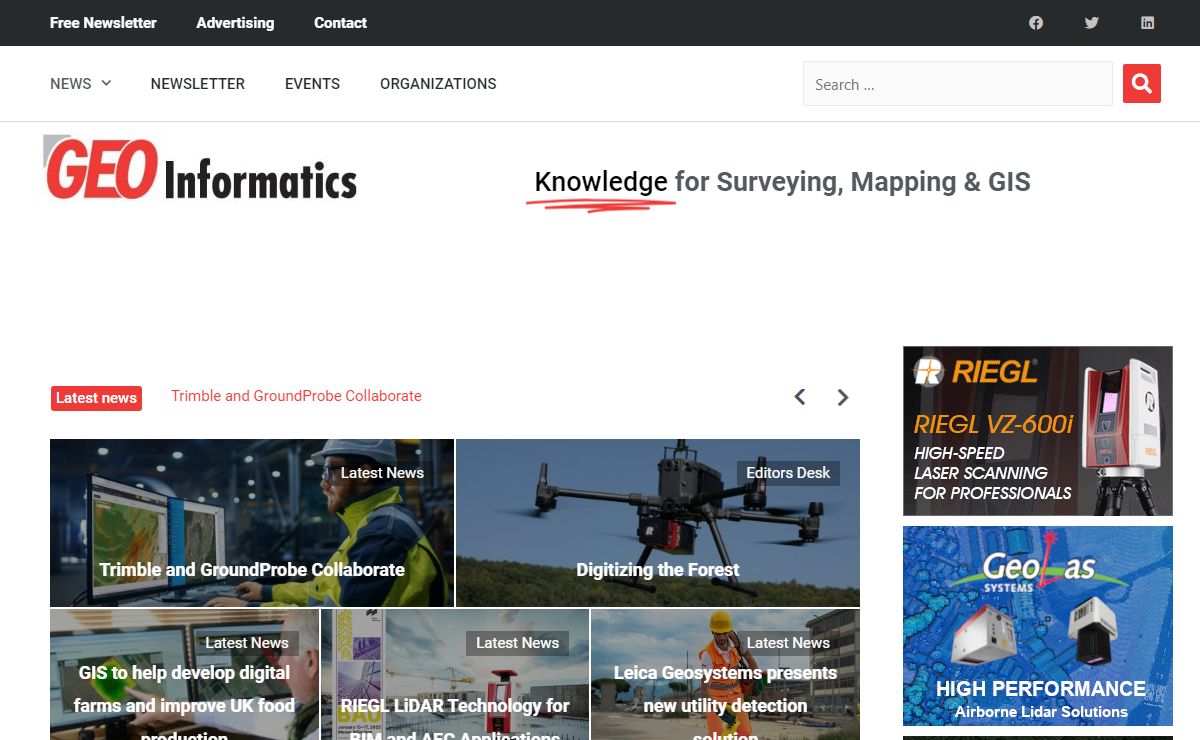Click Latest News tag on Trimble card
This screenshot has height=740, width=1200.
click(x=382, y=473)
